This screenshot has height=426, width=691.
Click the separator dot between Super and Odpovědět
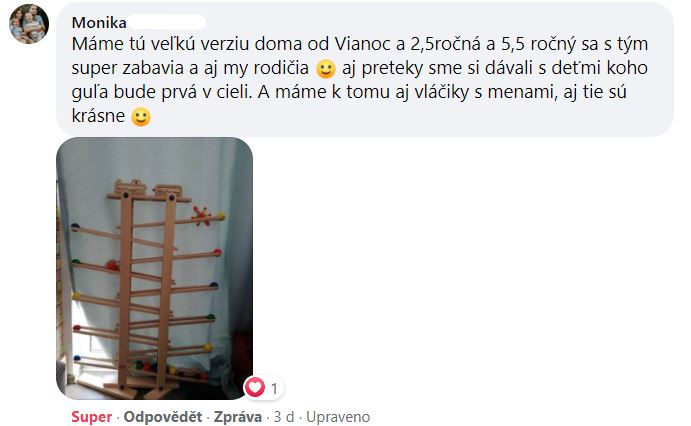point(118,417)
